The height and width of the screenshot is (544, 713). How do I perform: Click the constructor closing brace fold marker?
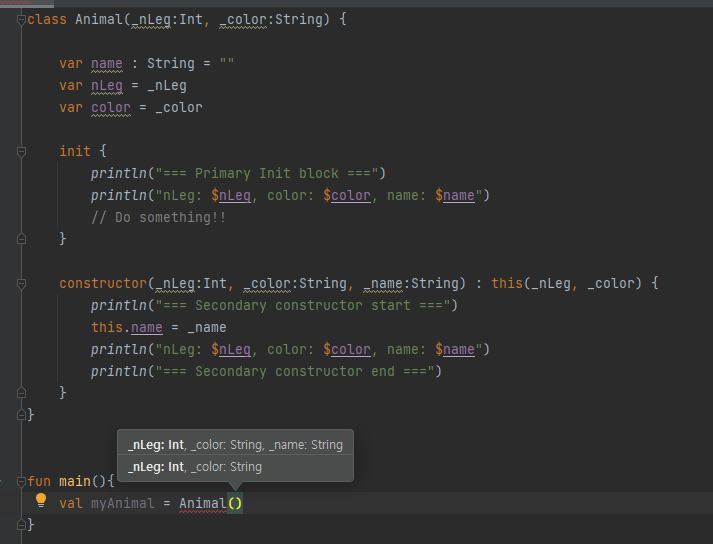tap(21, 392)
